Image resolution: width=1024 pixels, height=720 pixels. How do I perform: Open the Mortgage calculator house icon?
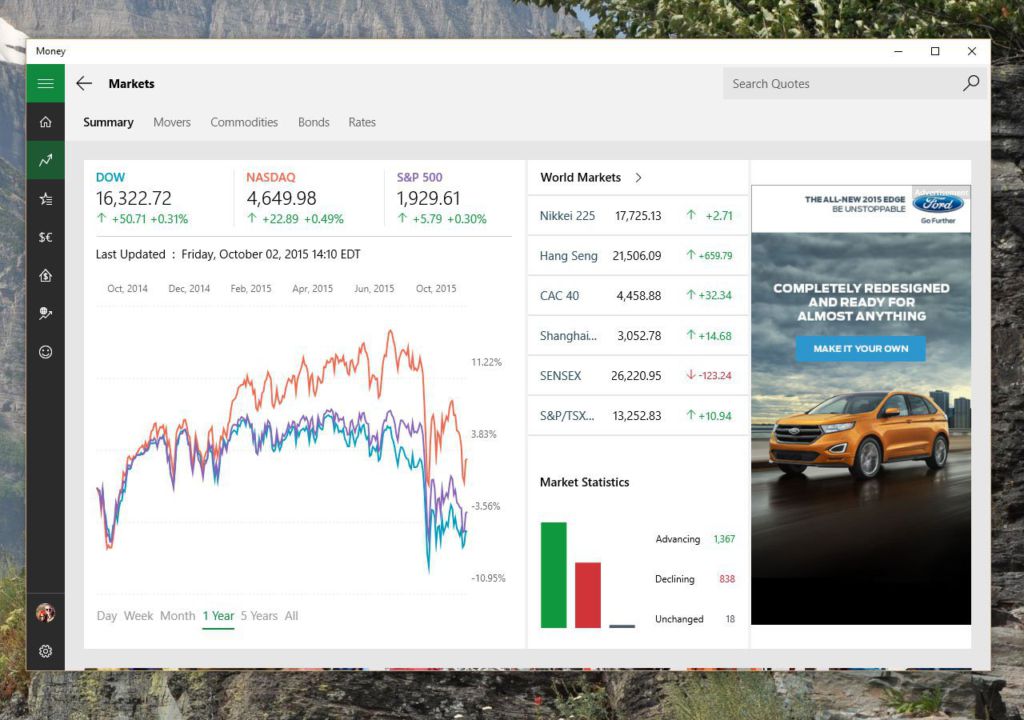pyautogui.click(x=45, y=276)
